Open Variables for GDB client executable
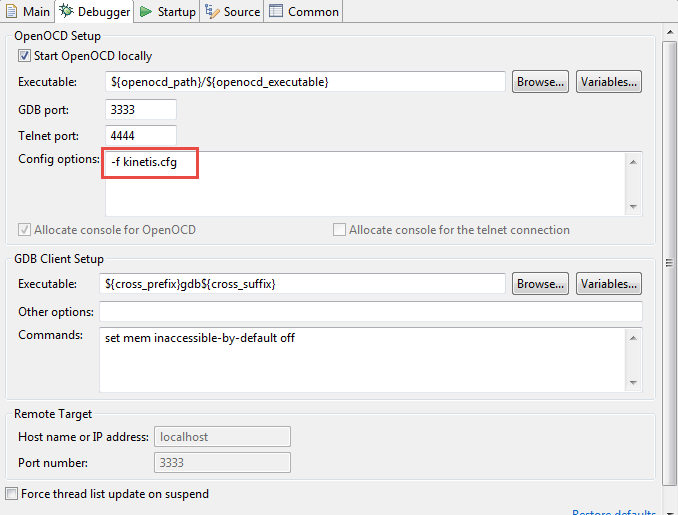Viewport: 678px width, 515px height. (609, 284)
